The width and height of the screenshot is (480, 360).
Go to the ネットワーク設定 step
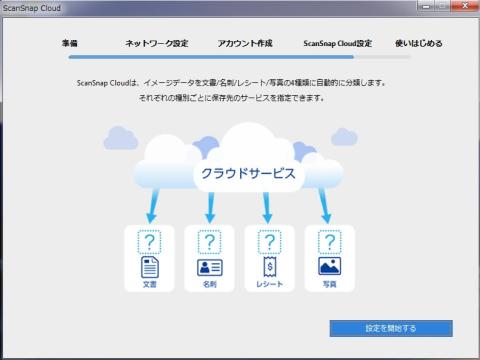pos(157,43)
